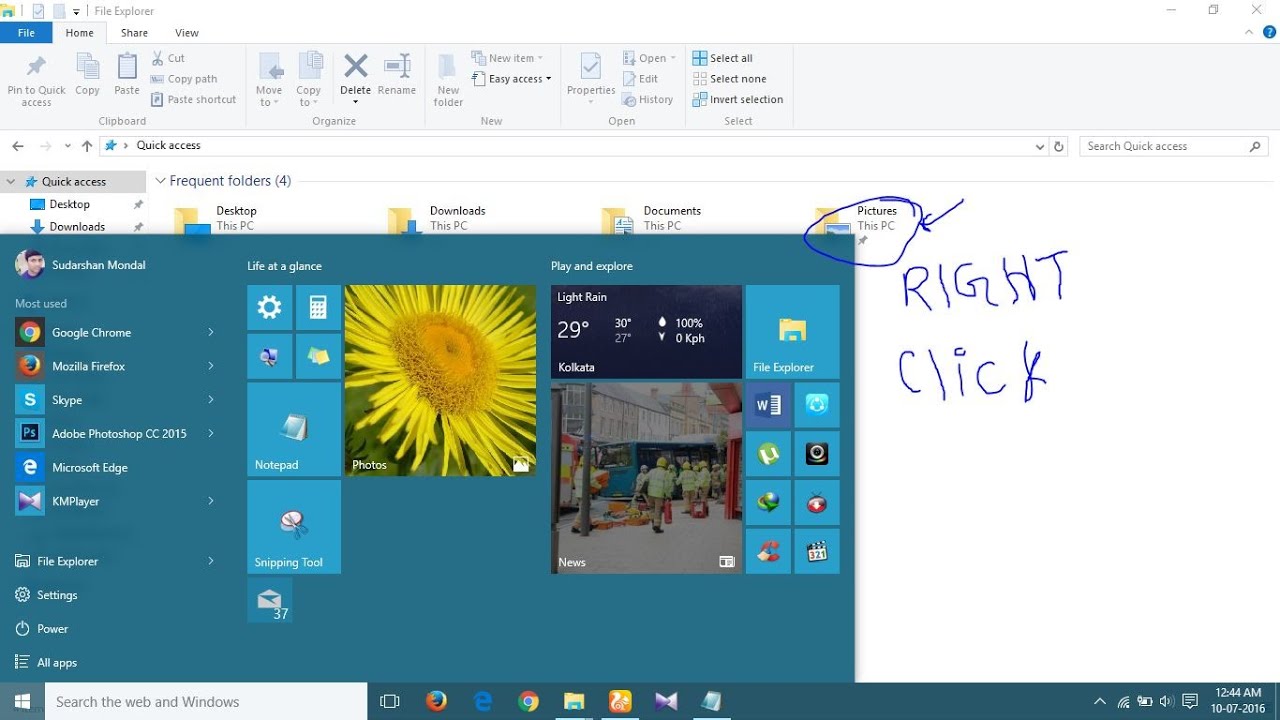Click Cut in Clipboard group
The width and height of the screenshot is (1280, 720).
(168, 58)
